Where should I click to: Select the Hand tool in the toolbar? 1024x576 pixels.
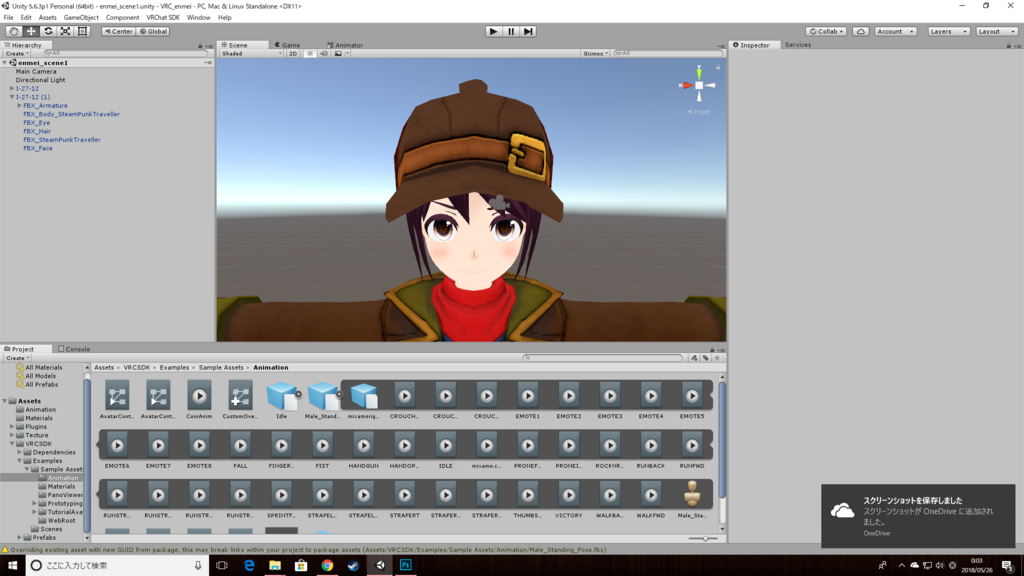tap(13, 31)
